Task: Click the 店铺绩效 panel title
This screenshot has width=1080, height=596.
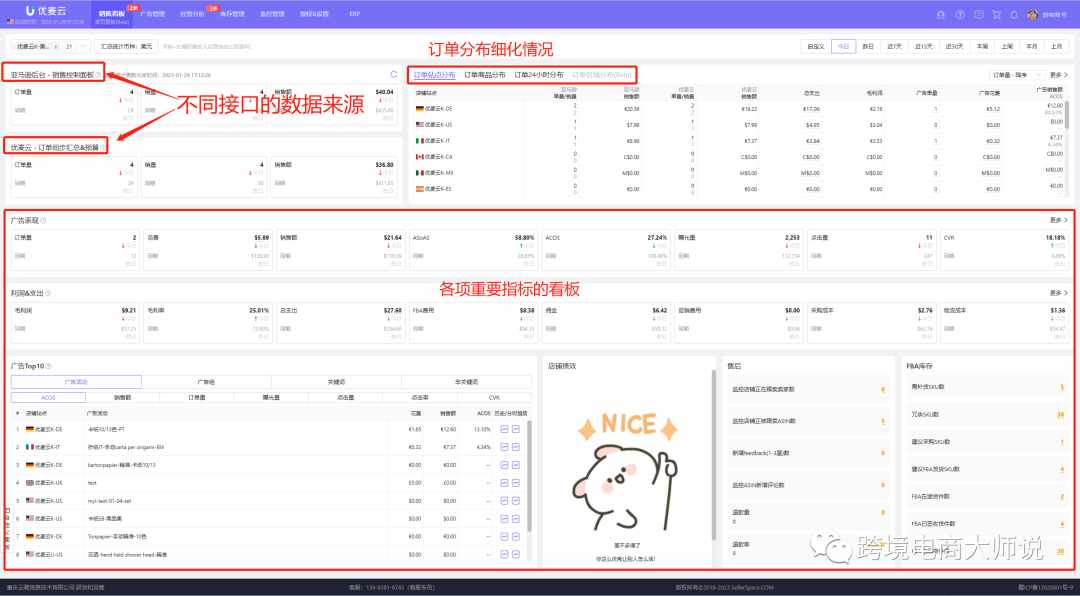Action: point(561,366)
